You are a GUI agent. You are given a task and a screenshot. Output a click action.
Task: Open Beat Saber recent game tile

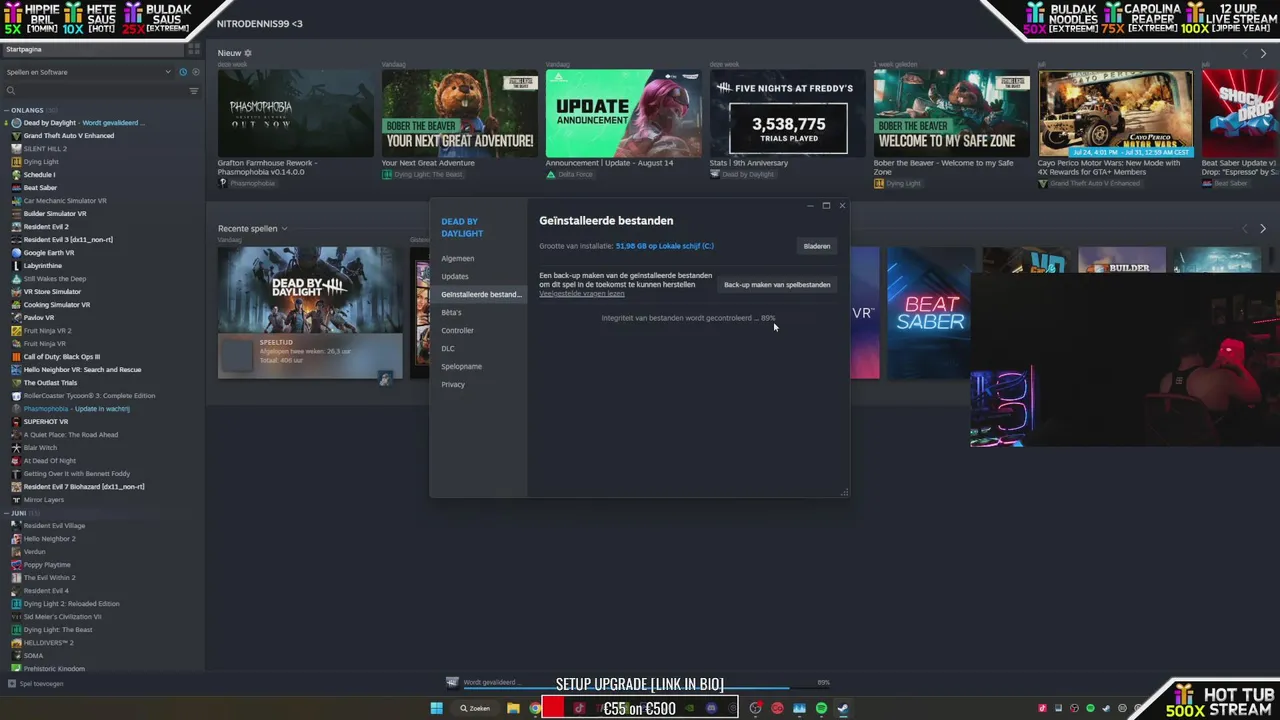pyautogui.click(x=929, y=313)
